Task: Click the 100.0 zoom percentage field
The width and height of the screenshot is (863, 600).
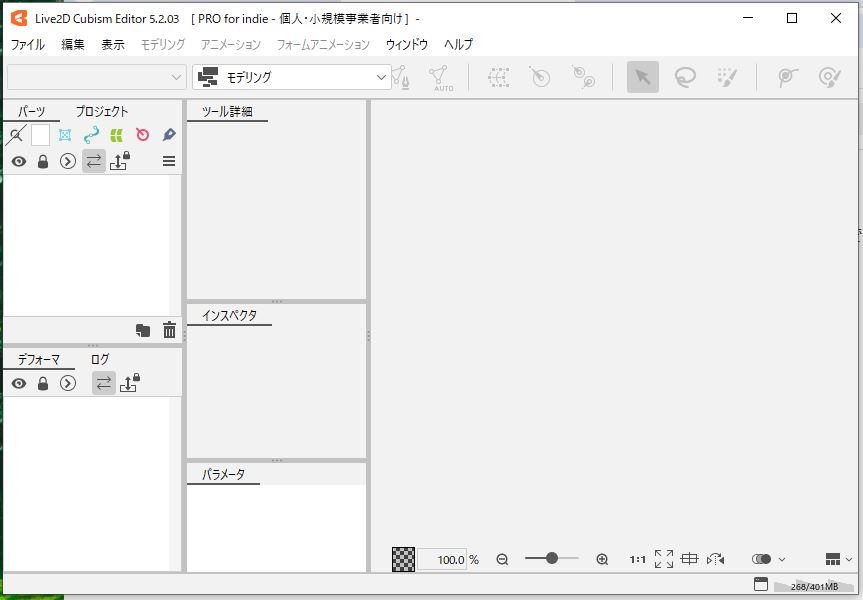Action: [442, 559]
